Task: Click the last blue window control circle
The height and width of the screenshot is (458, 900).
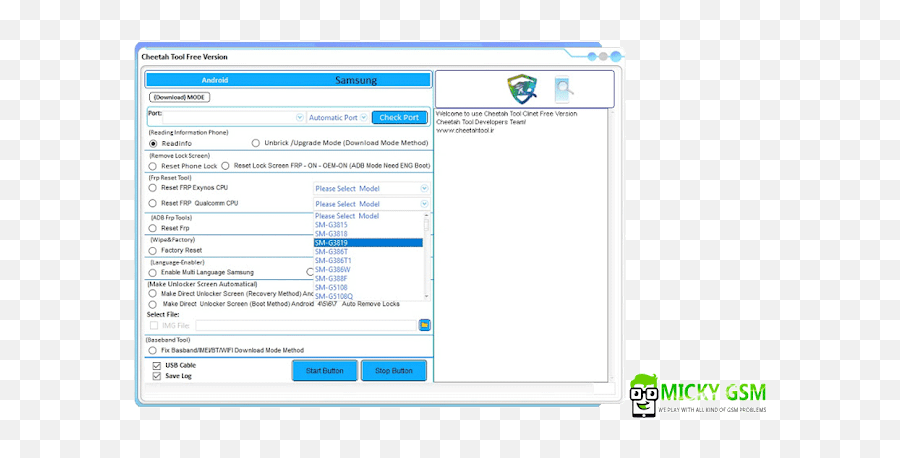Action: pos(616,56)
